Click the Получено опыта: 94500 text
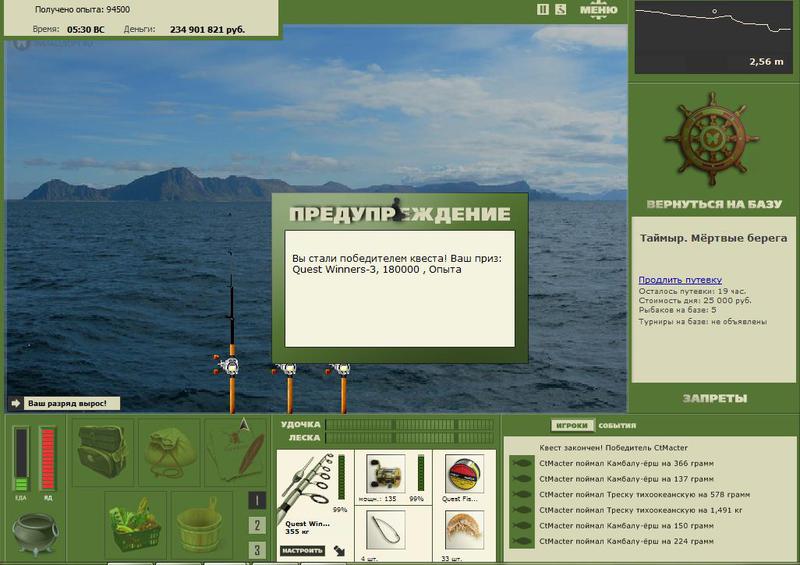Viewport: 800px width, 565px height. click(x=82, y=9)
